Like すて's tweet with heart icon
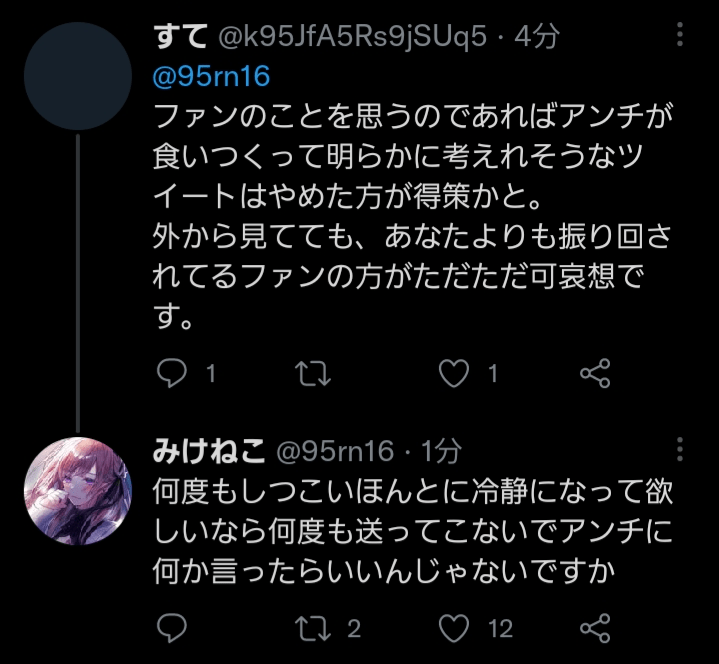This screenshot has height=664, width=719. pyautogui.click(x=456, y=374)
